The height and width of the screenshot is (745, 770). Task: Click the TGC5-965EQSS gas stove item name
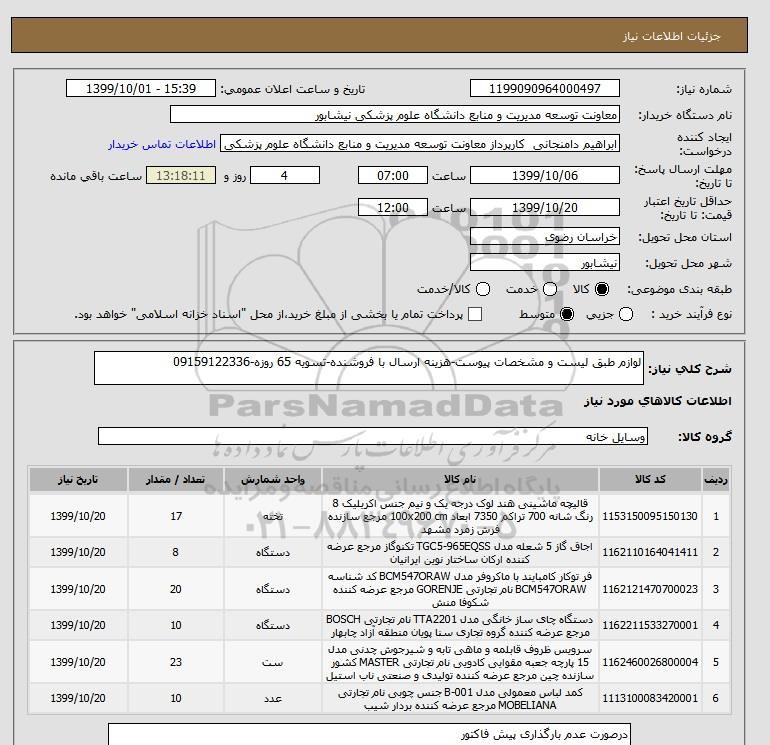[x=460, y=552]
